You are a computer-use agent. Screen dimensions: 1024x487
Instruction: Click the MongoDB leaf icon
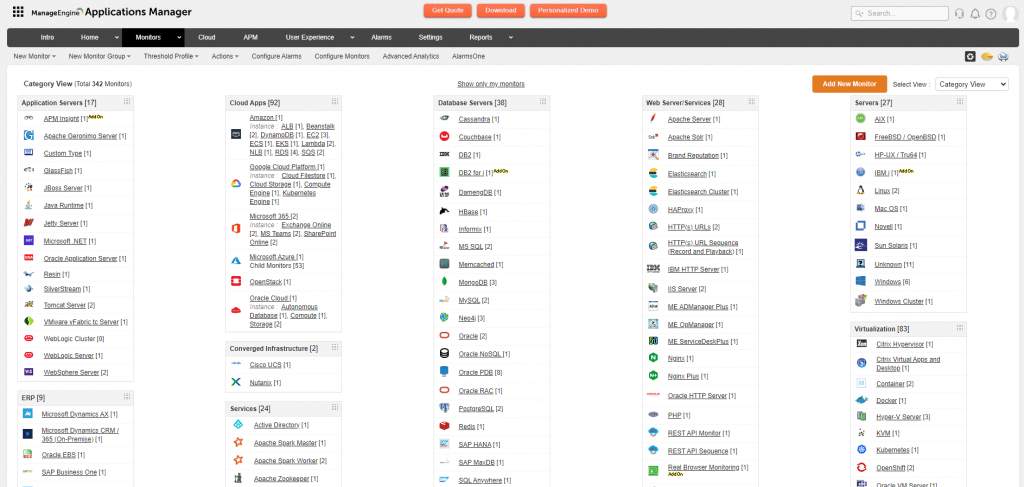pyautogui.click(x=445, y=282)
